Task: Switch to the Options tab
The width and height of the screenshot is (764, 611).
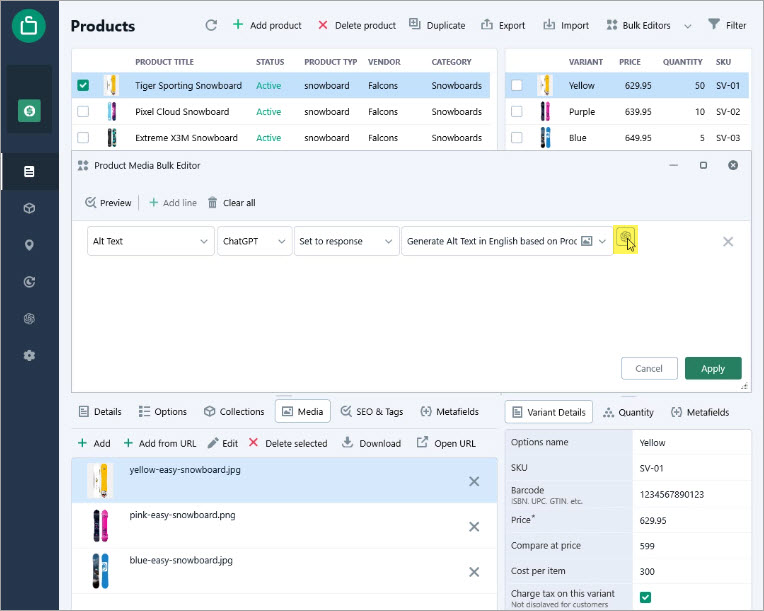Action: point(163,412)
